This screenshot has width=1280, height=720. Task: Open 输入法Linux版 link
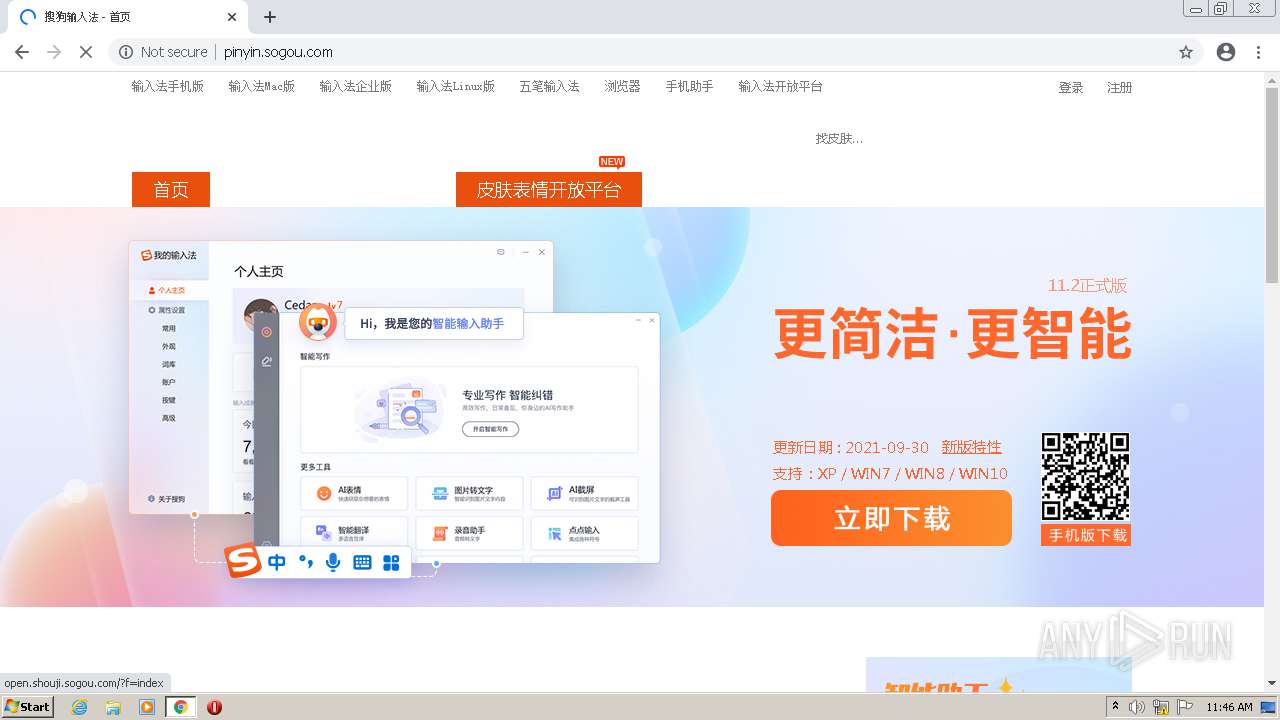(x=456, y=87)
